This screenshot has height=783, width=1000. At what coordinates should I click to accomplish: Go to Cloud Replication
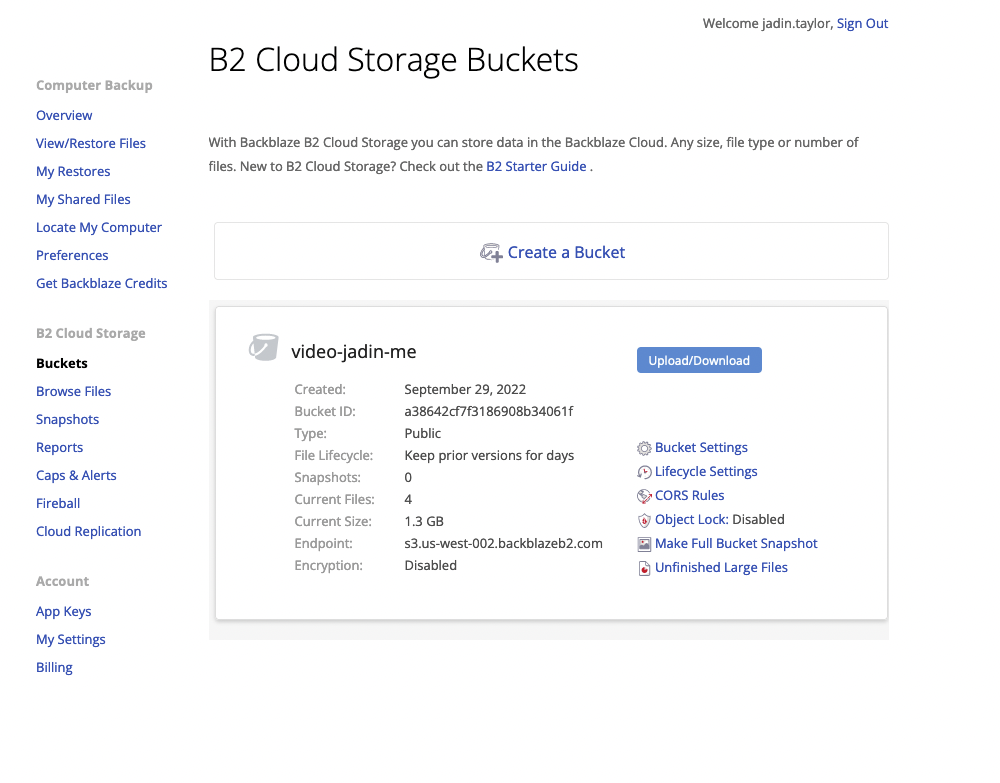(x=89, y=532)
